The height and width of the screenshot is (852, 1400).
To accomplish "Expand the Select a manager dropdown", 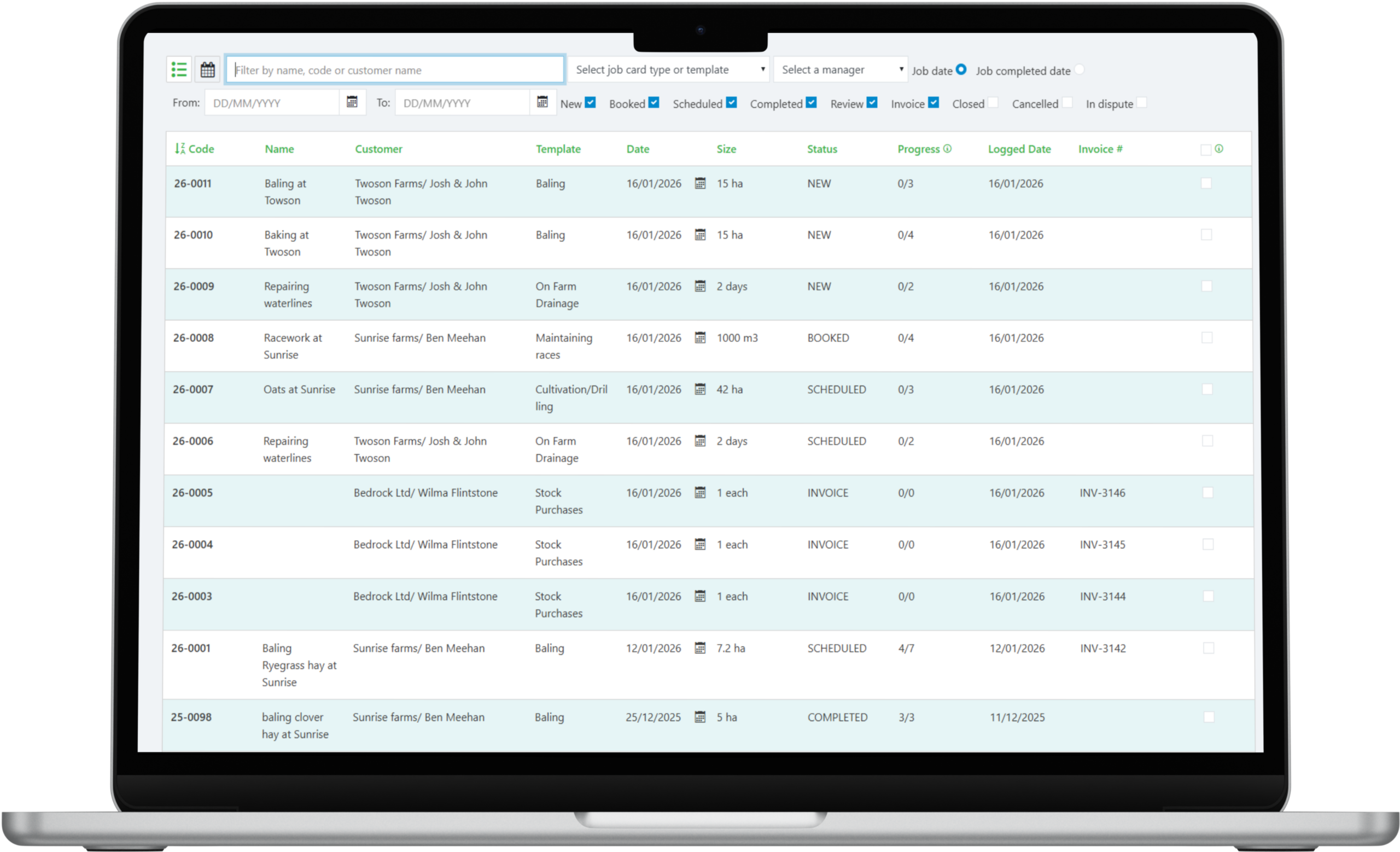I will pyautogui.click(x=841, y=70).
